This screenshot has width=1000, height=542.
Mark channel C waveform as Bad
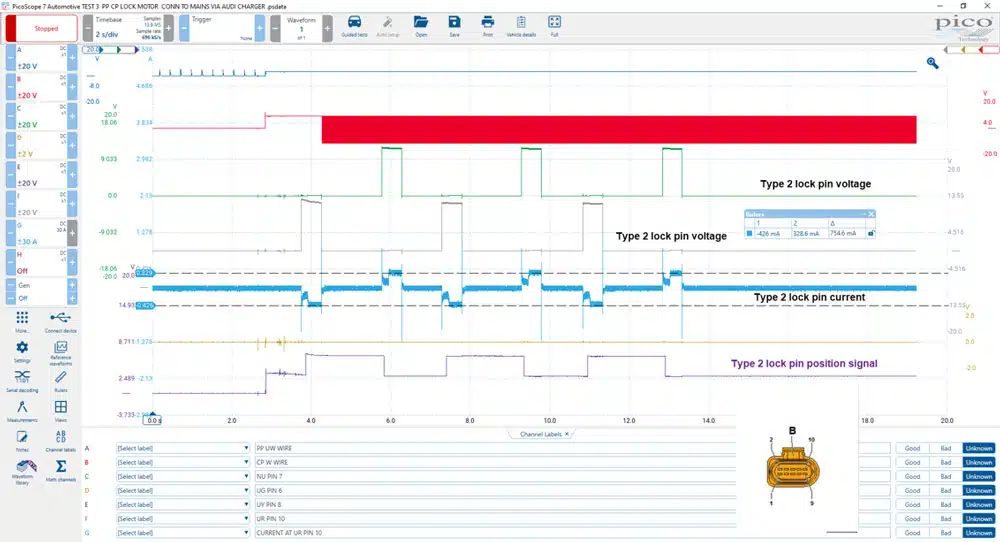[946, 476]
